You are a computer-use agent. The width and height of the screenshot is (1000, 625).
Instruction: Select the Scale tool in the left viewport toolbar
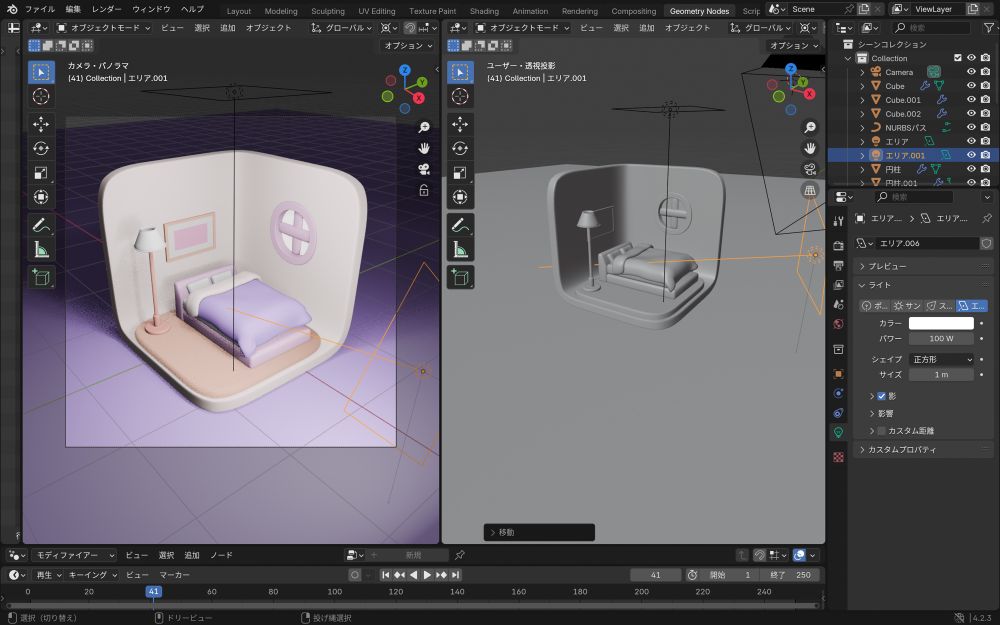coord(41,173)
